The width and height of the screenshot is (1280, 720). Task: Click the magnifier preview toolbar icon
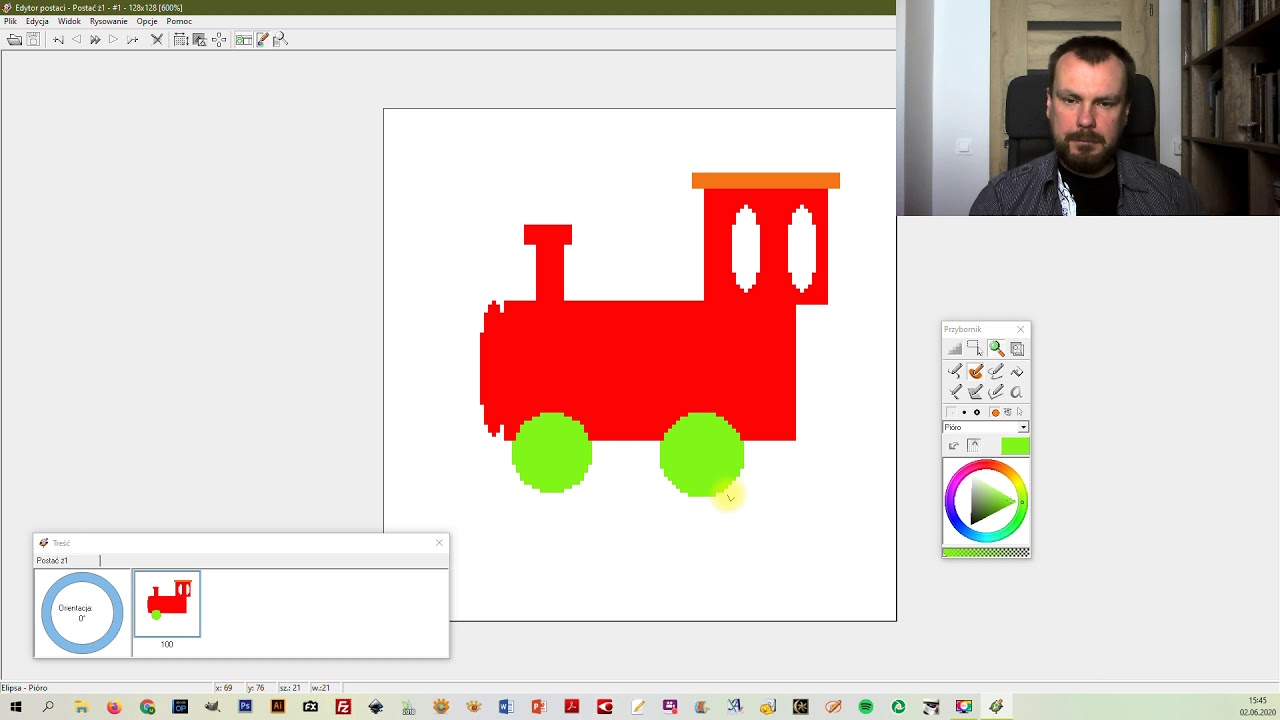coord(280,40)
